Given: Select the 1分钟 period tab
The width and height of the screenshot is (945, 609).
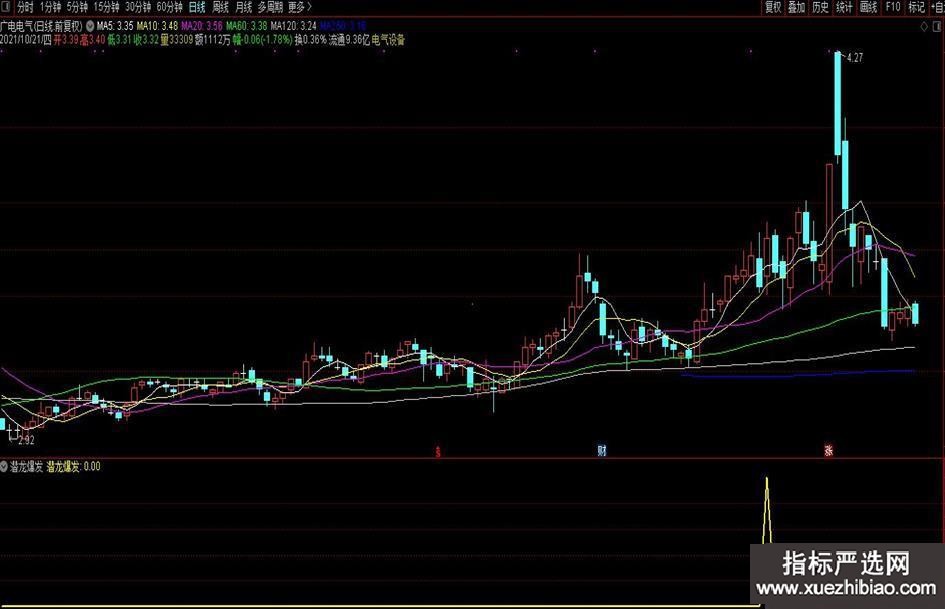Looking at the screenshot, I should click(50, 7).
